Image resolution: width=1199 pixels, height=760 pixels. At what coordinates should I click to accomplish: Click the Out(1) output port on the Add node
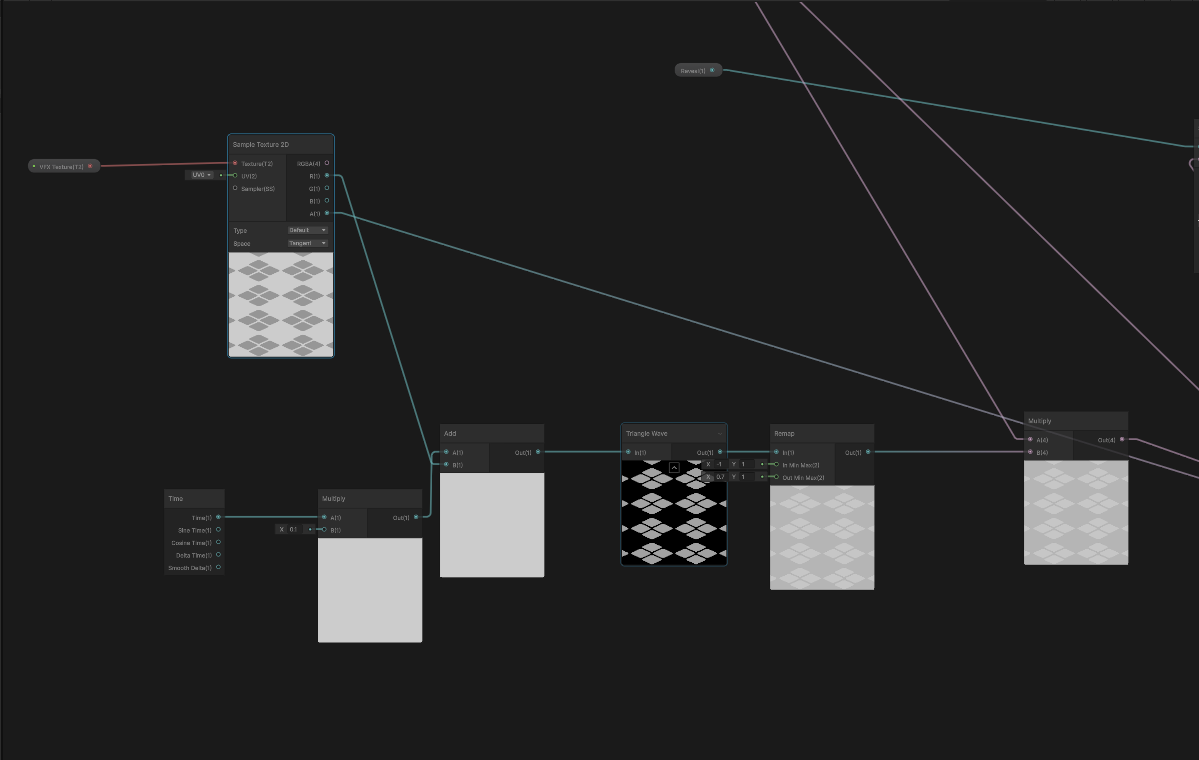click(538, 452)
